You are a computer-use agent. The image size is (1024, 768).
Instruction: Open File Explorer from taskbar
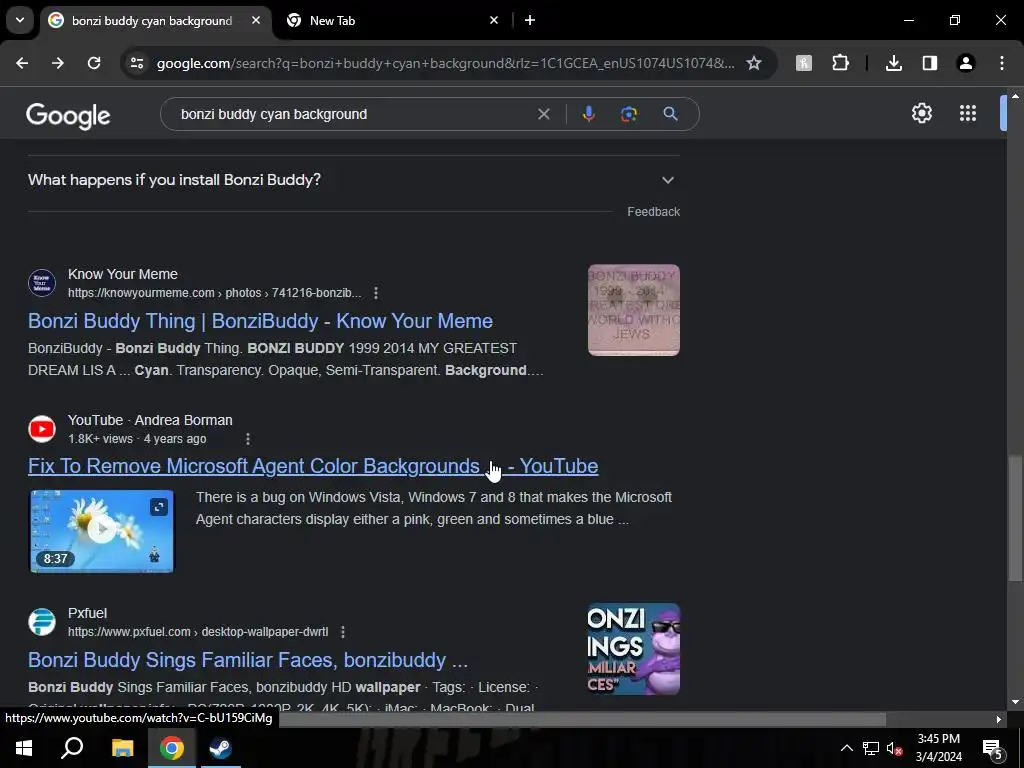122,748
